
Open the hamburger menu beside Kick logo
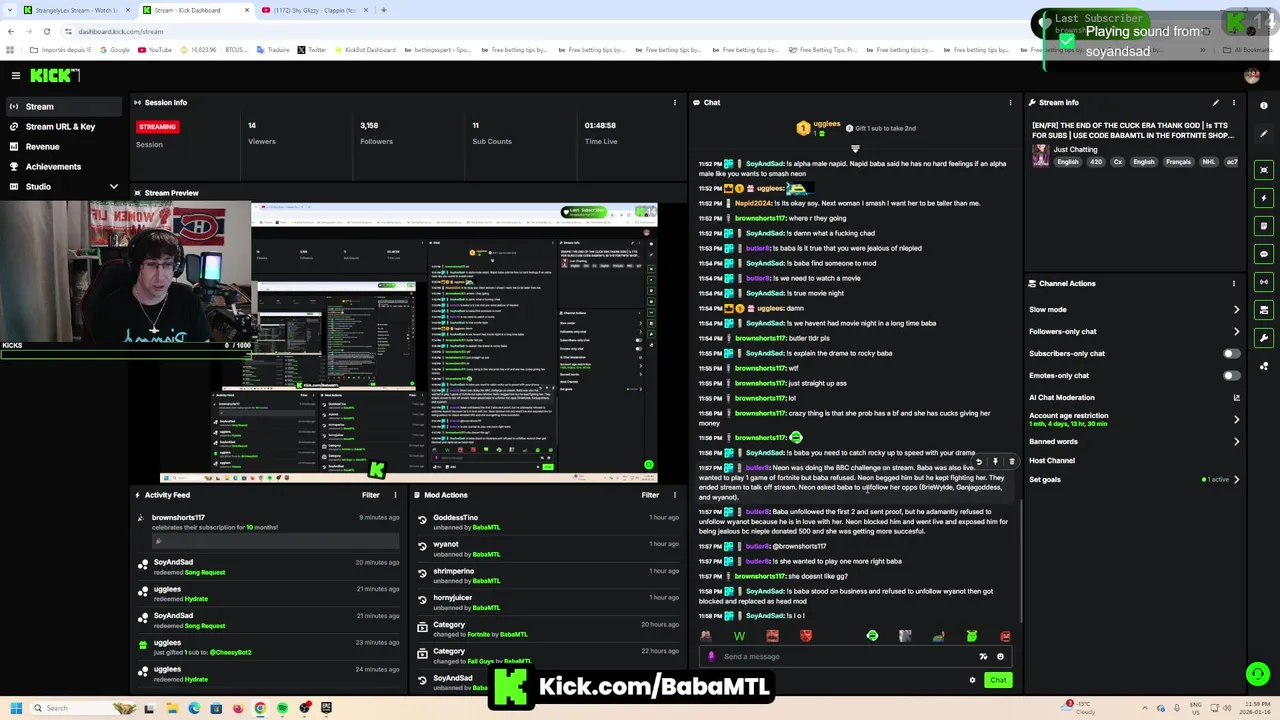click(x=16, y=75)
